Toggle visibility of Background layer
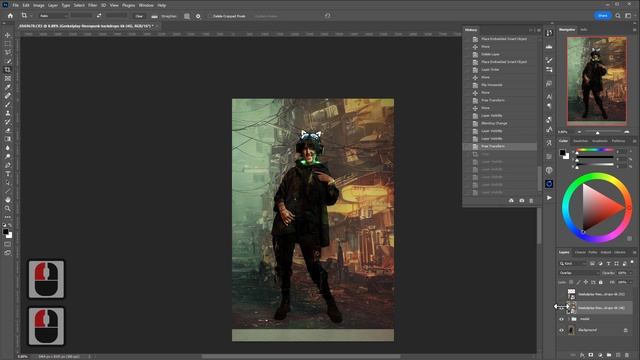The width and height of the screenshot is (640, 360). coord(561,330)
